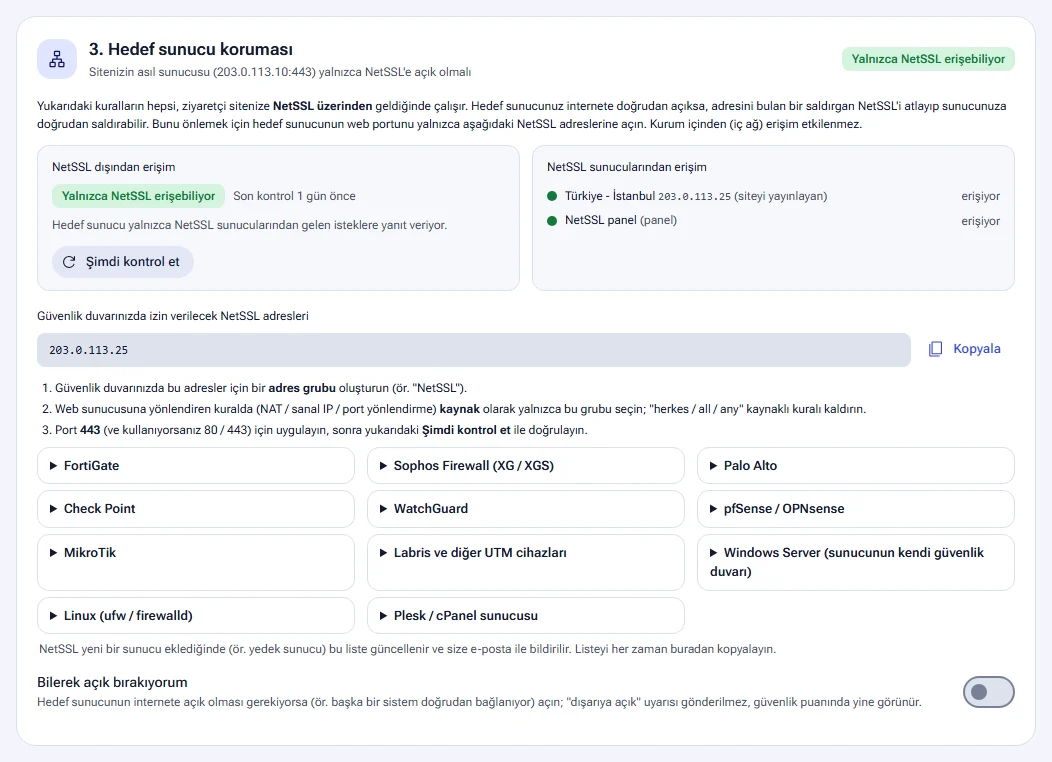Show the Linux (ufw / firewalld) instructions
The width and height of the screenshot is (1052, 762).
click(196, 615)
